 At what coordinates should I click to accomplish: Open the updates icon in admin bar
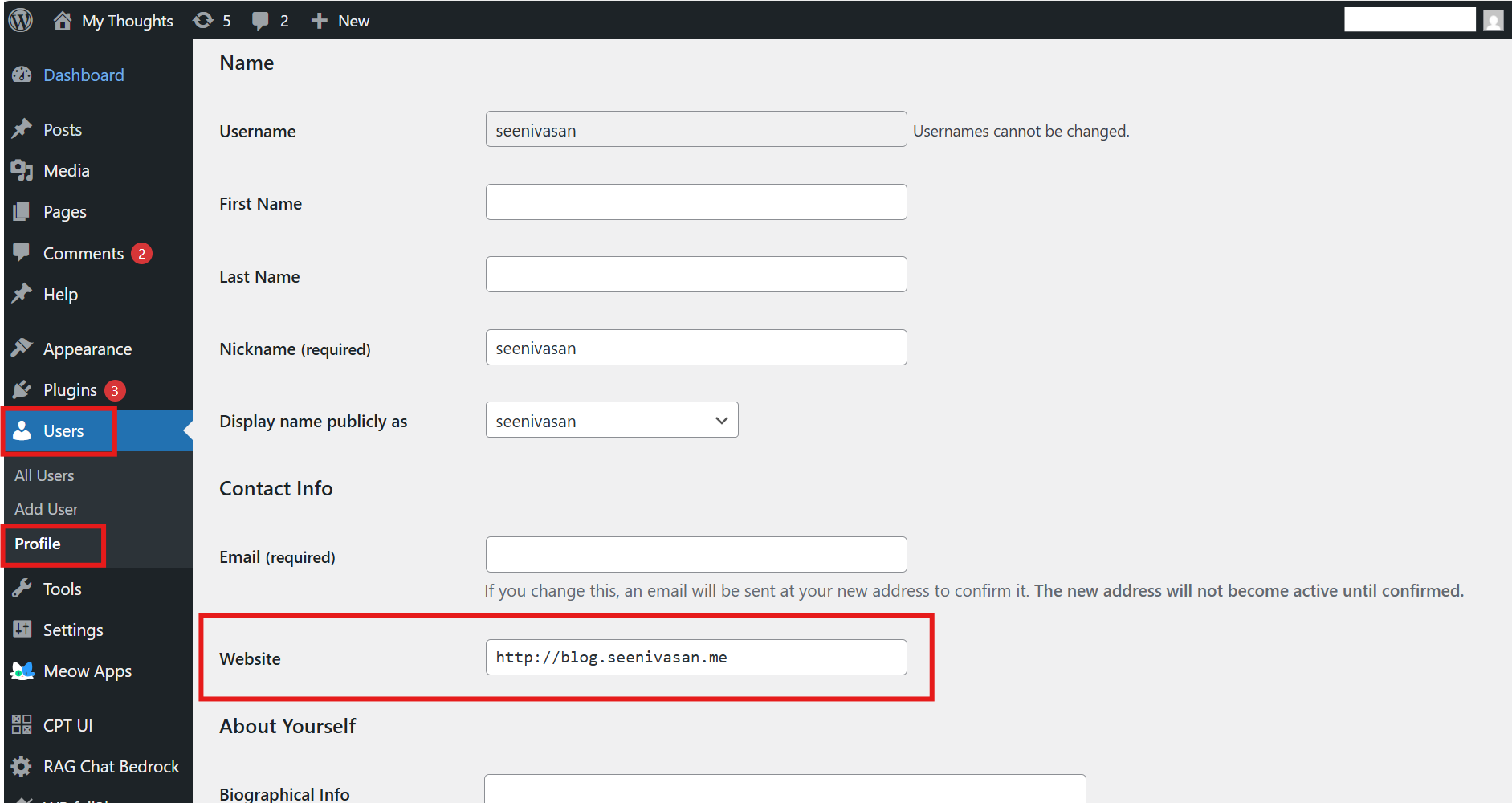pos(204,20)
